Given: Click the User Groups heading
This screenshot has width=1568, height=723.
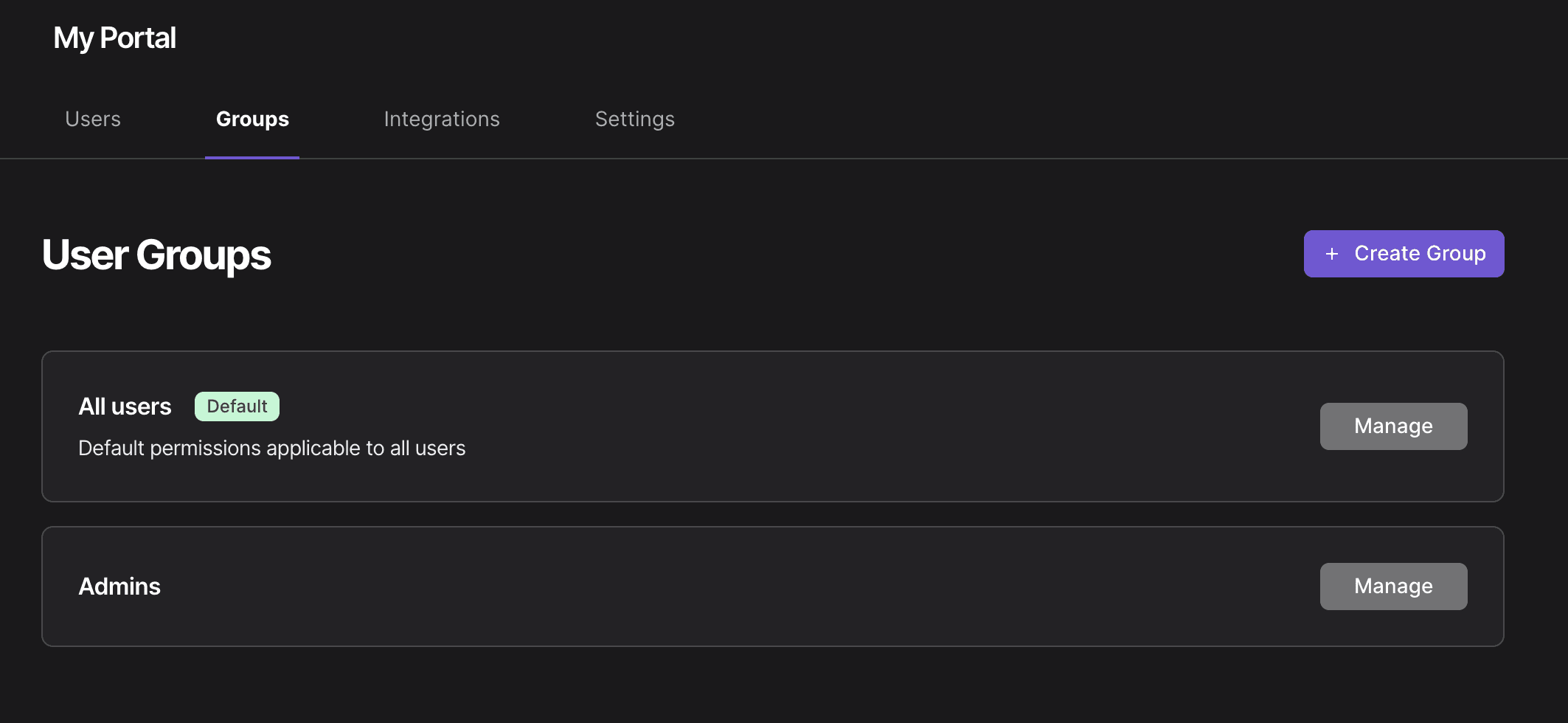Looking at the screenshot, I should [x=156, y=255].
